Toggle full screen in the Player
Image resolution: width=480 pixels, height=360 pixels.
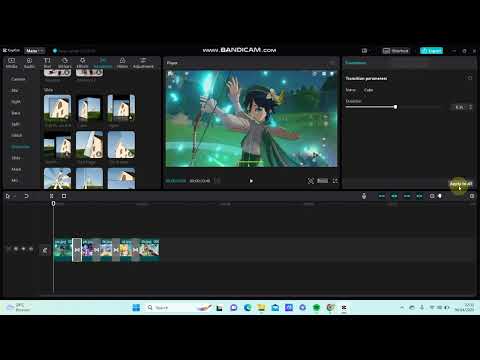coord(335,181)
